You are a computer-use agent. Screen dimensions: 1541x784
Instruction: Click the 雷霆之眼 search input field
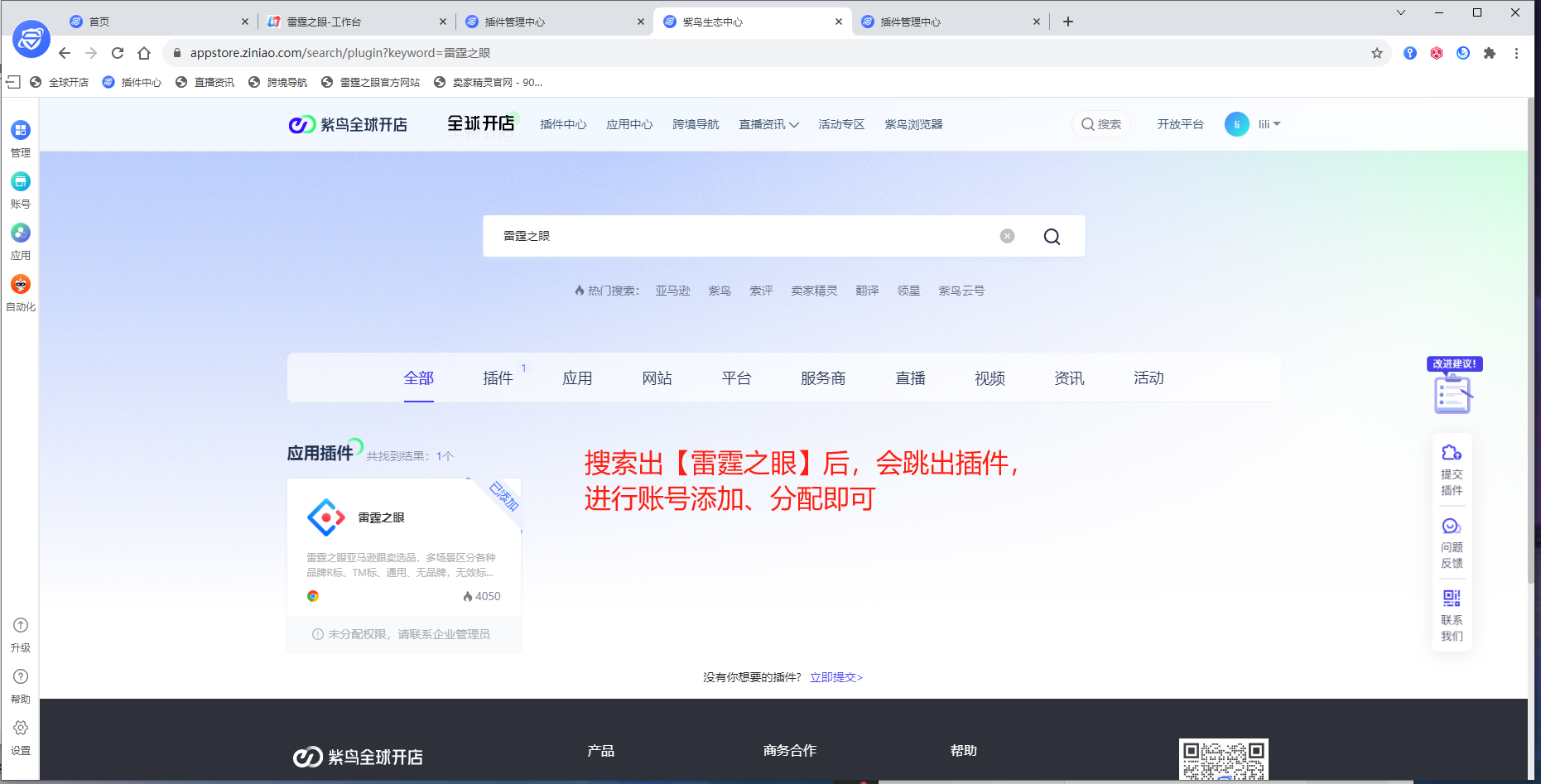[x=737, y=236]
